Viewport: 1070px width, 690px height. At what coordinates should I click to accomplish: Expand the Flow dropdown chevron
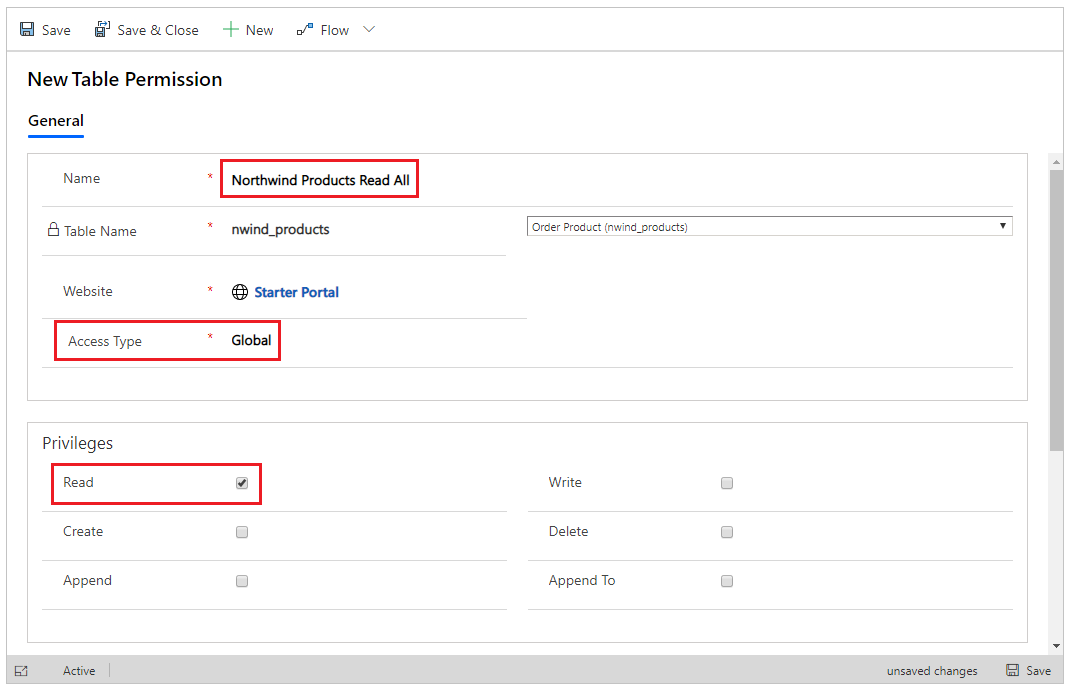click(369, 29)
